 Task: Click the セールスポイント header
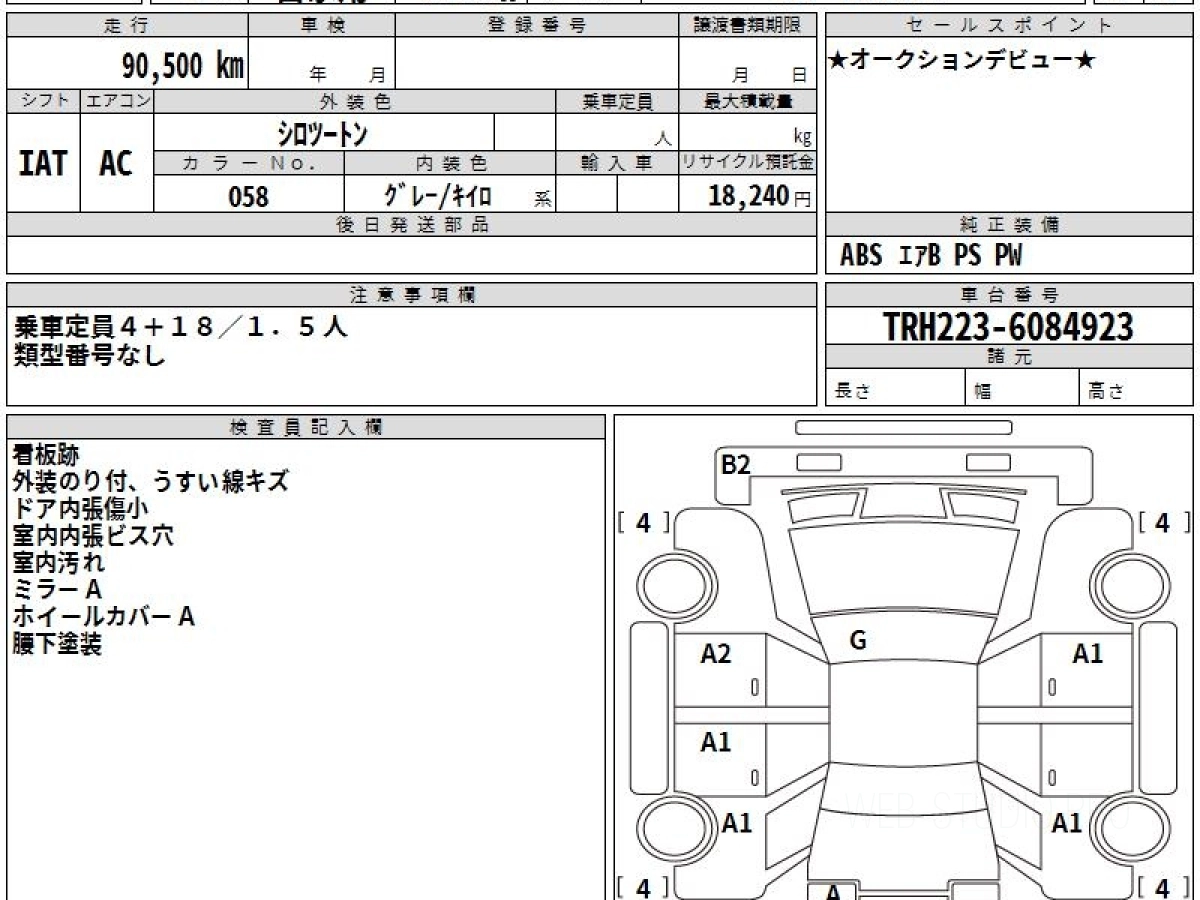1010,26
